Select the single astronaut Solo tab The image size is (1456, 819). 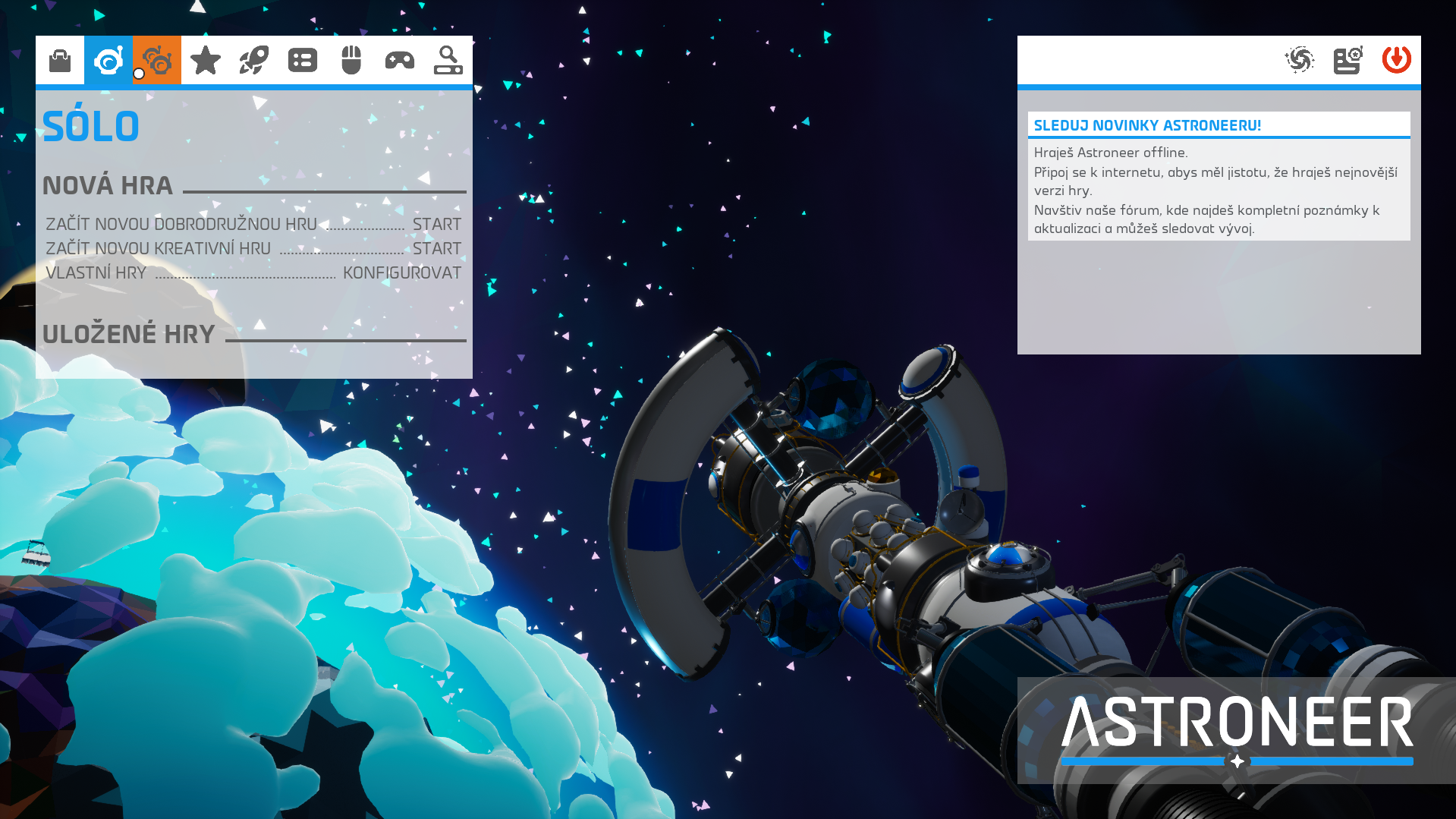[108, 60]
